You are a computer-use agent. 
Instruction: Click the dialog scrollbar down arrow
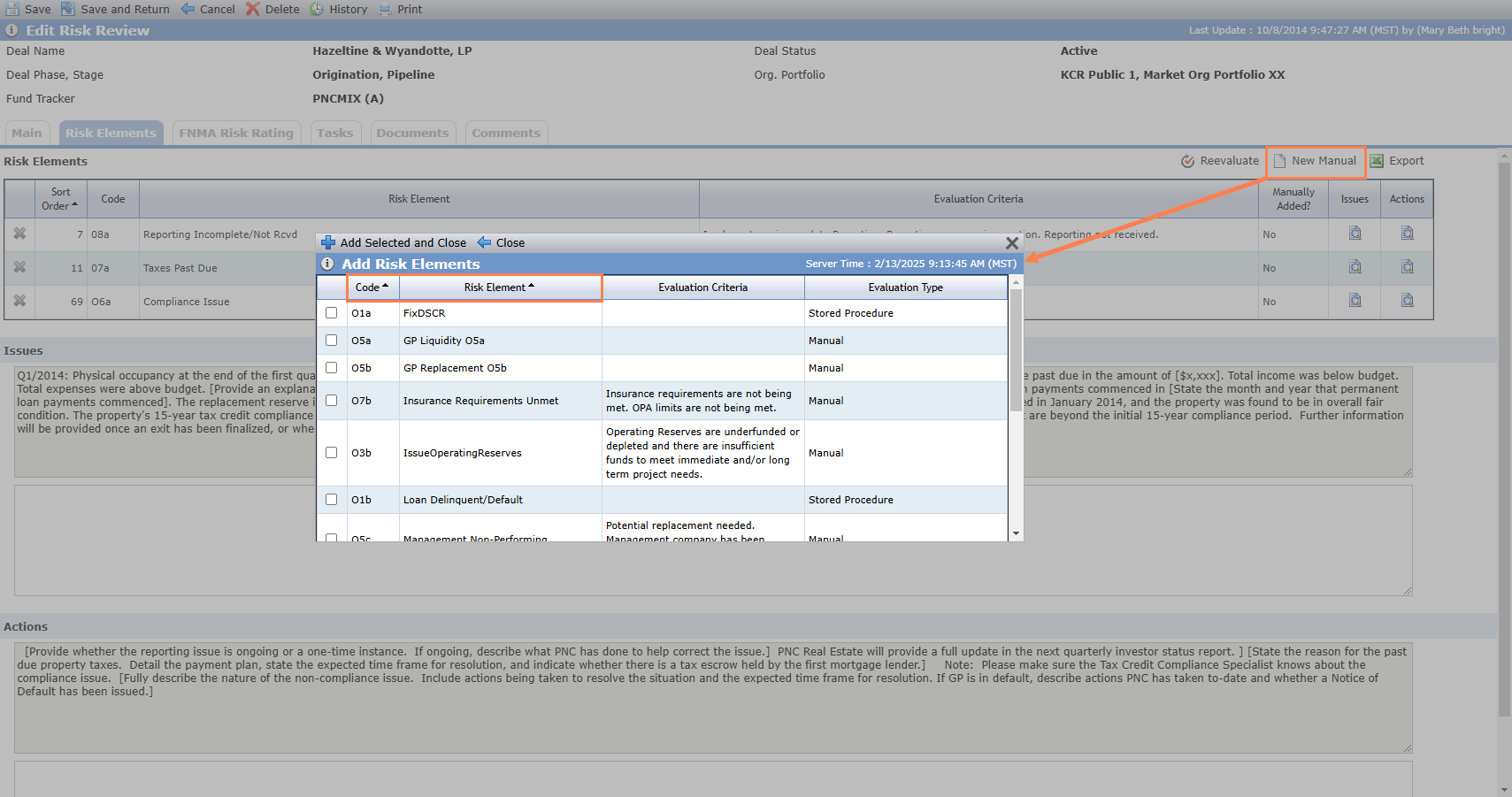[1016, 533]
